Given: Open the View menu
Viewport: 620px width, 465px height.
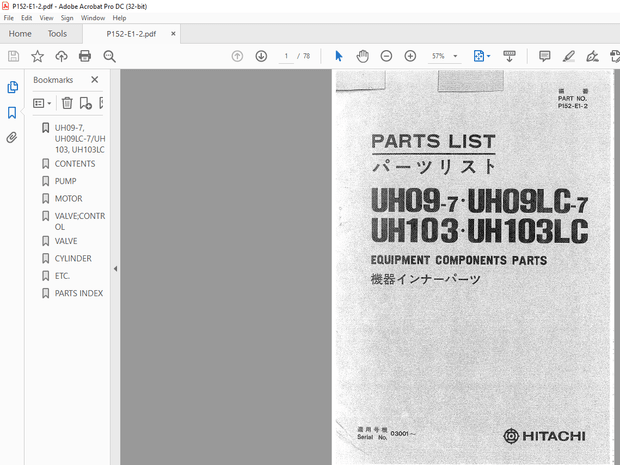Looking at the screenshot, I should pos(46,18).
